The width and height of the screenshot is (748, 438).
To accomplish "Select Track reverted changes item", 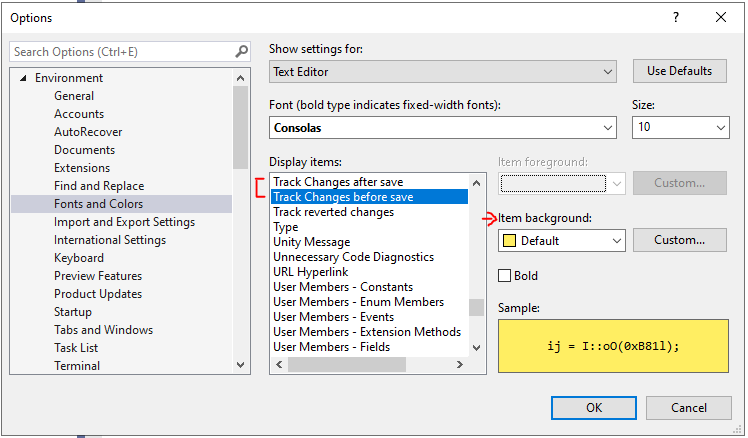I will coord(333,212).
